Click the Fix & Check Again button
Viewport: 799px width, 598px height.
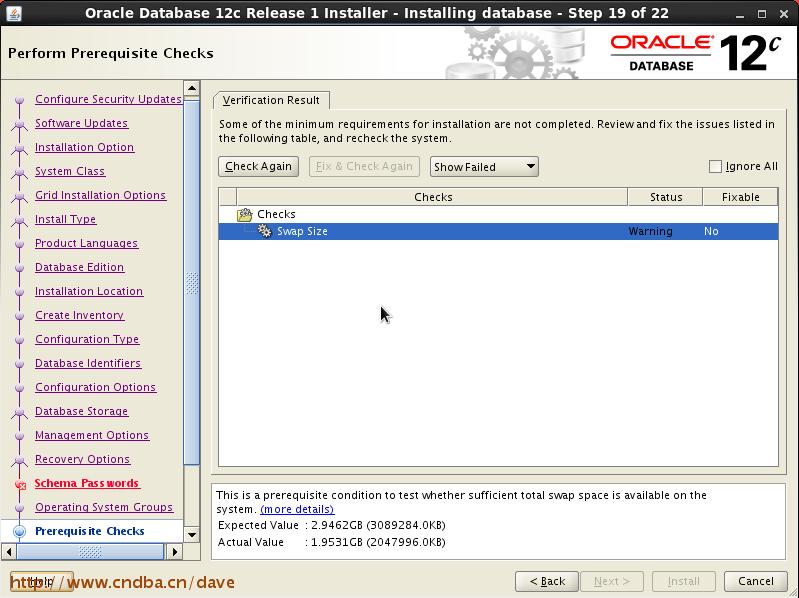click(364, 167)
